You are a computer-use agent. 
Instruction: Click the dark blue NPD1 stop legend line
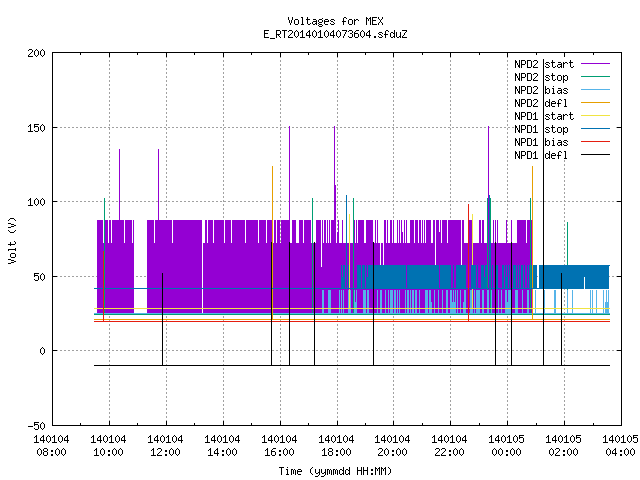pyautogui.click(x=596, y=129)
